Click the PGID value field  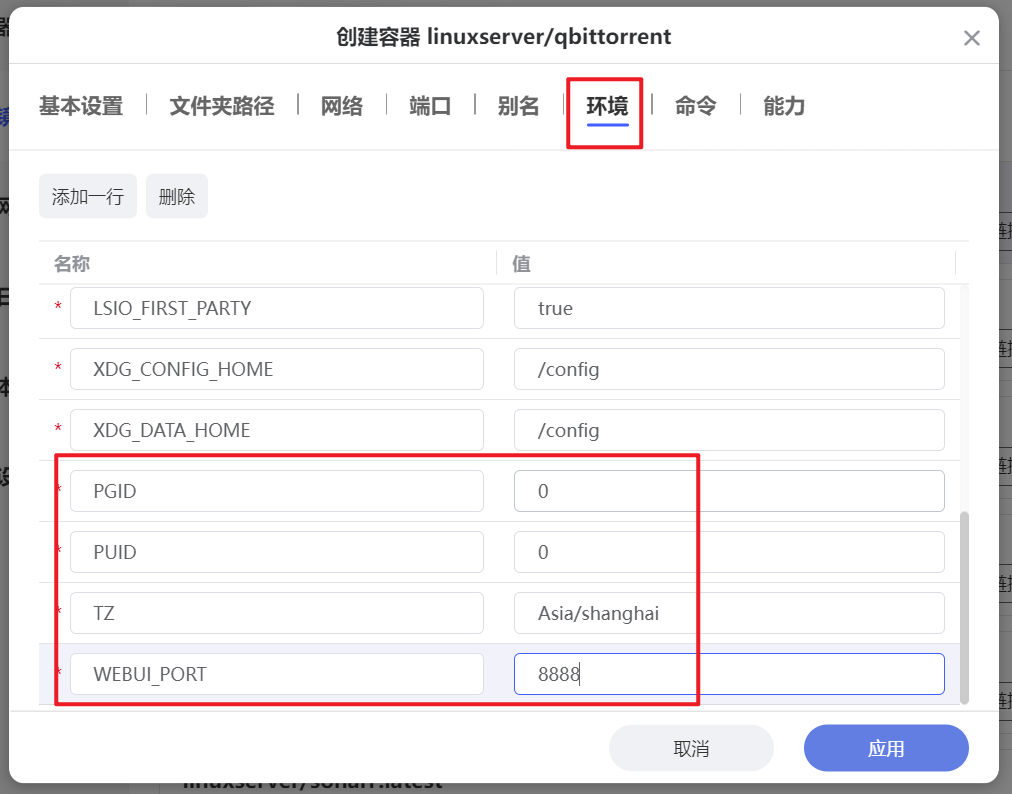coord(729,491)
